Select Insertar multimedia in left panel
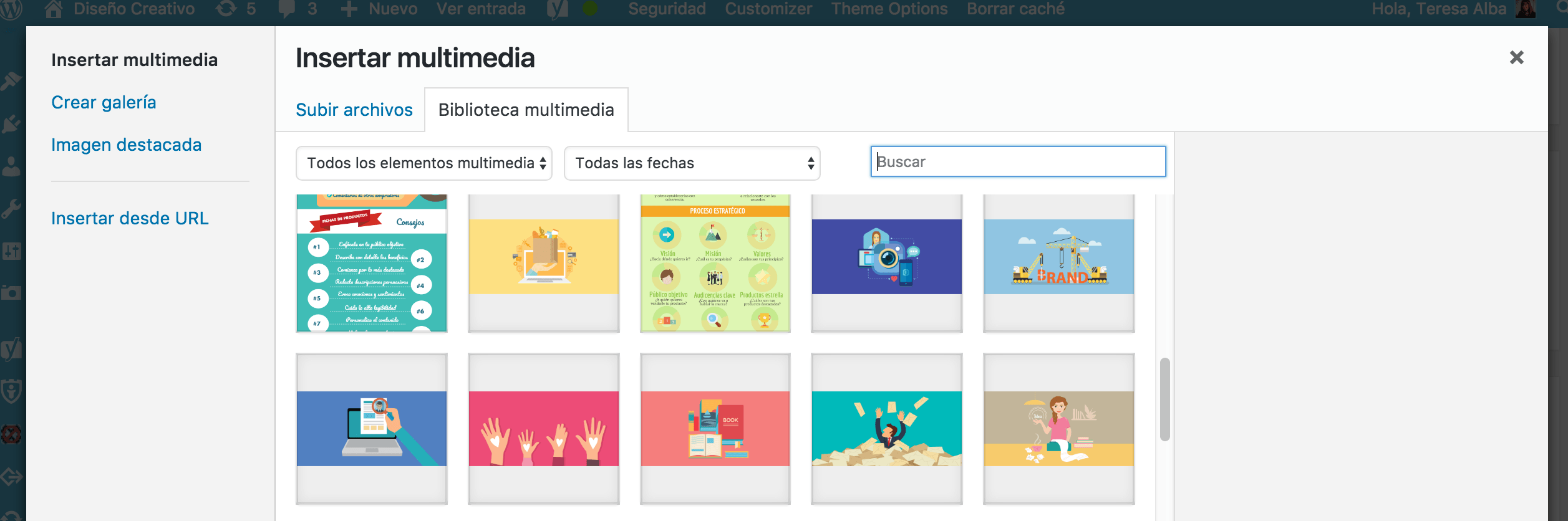Viewport: 1568px width, 521px height. 135,60
